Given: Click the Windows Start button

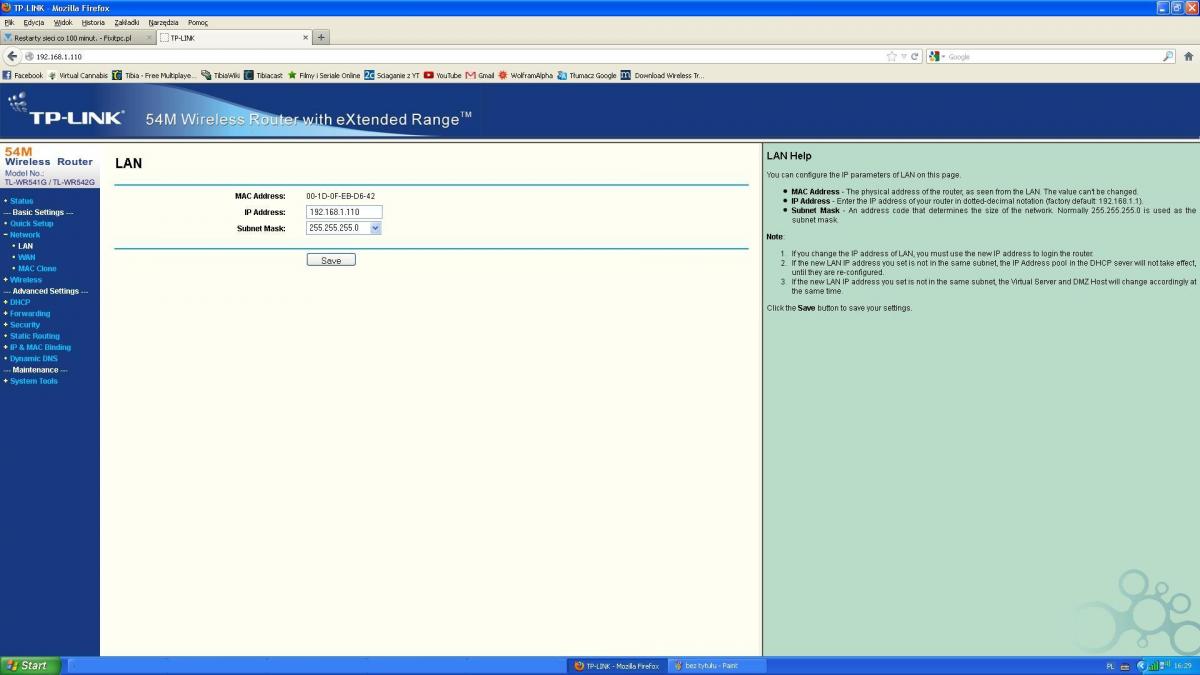Looking at the screenshot, I should click(x=31, y=665).
